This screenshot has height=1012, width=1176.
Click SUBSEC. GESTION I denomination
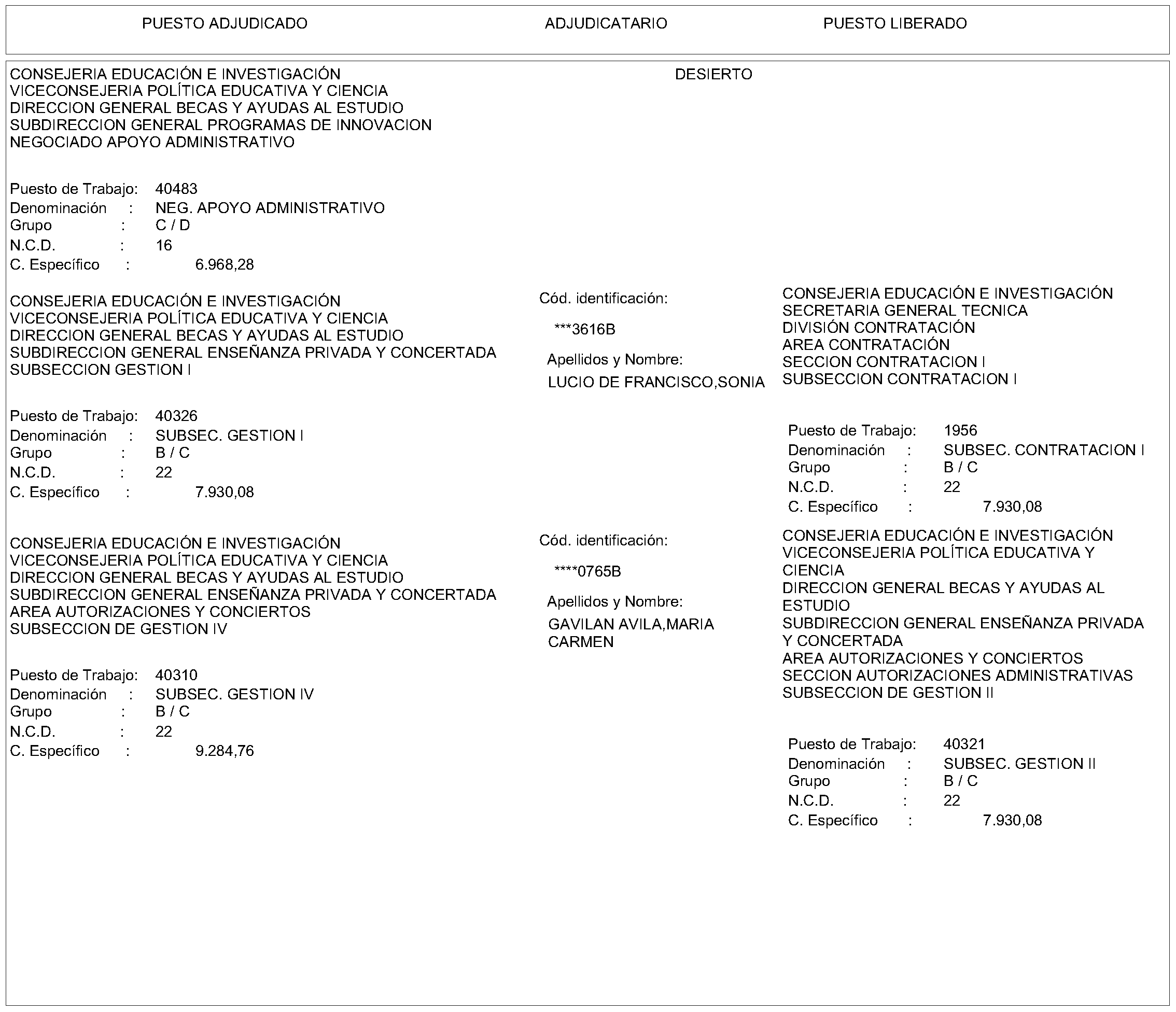229,436
